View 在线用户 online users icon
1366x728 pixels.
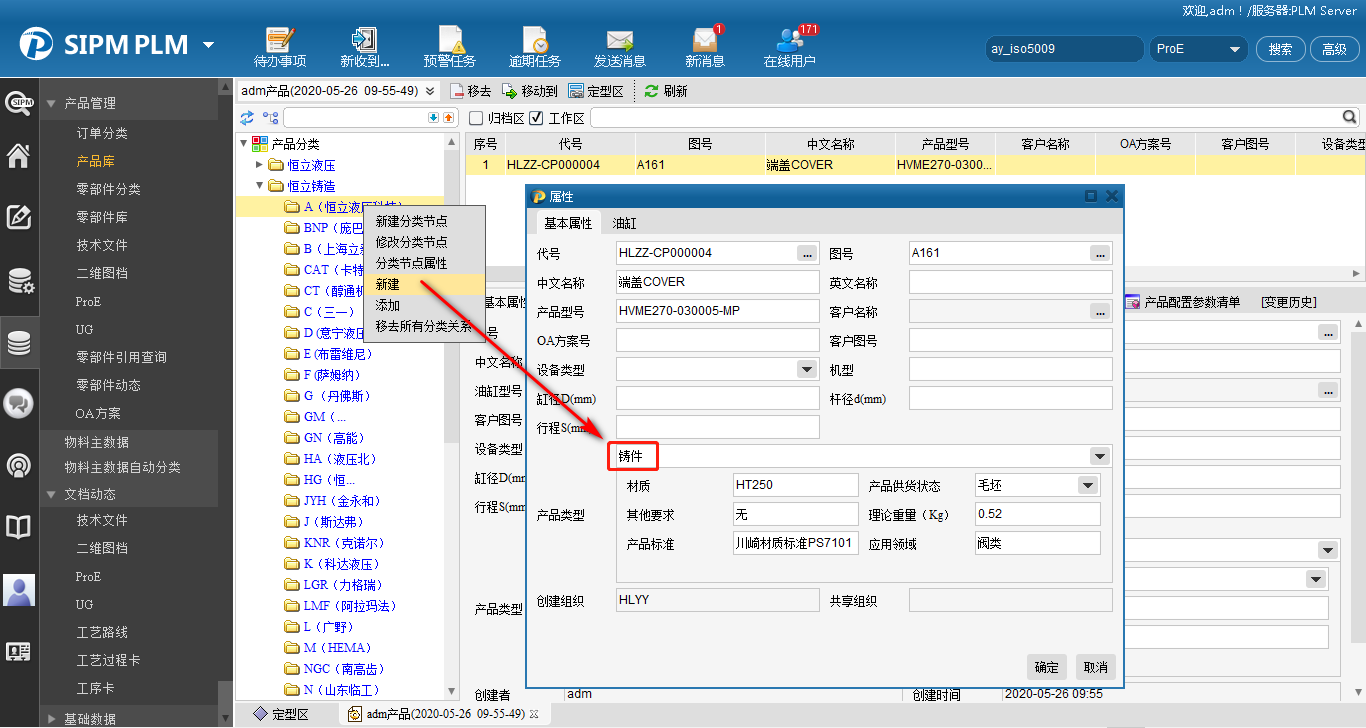tap(789, 47)
